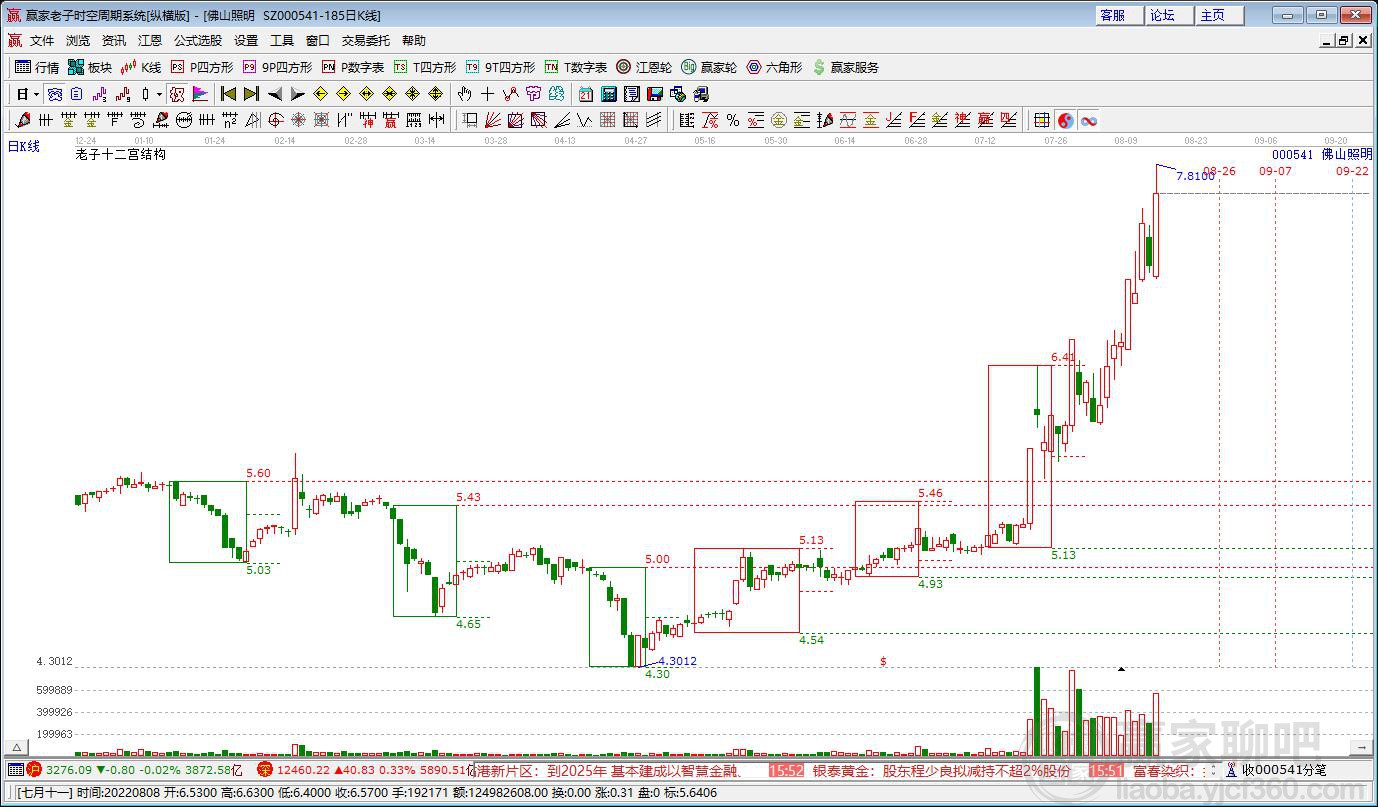The image size is (1378, 807).
Task: Open the 资讯 menu
Action: pyautogui.click(x=114, y=41)
